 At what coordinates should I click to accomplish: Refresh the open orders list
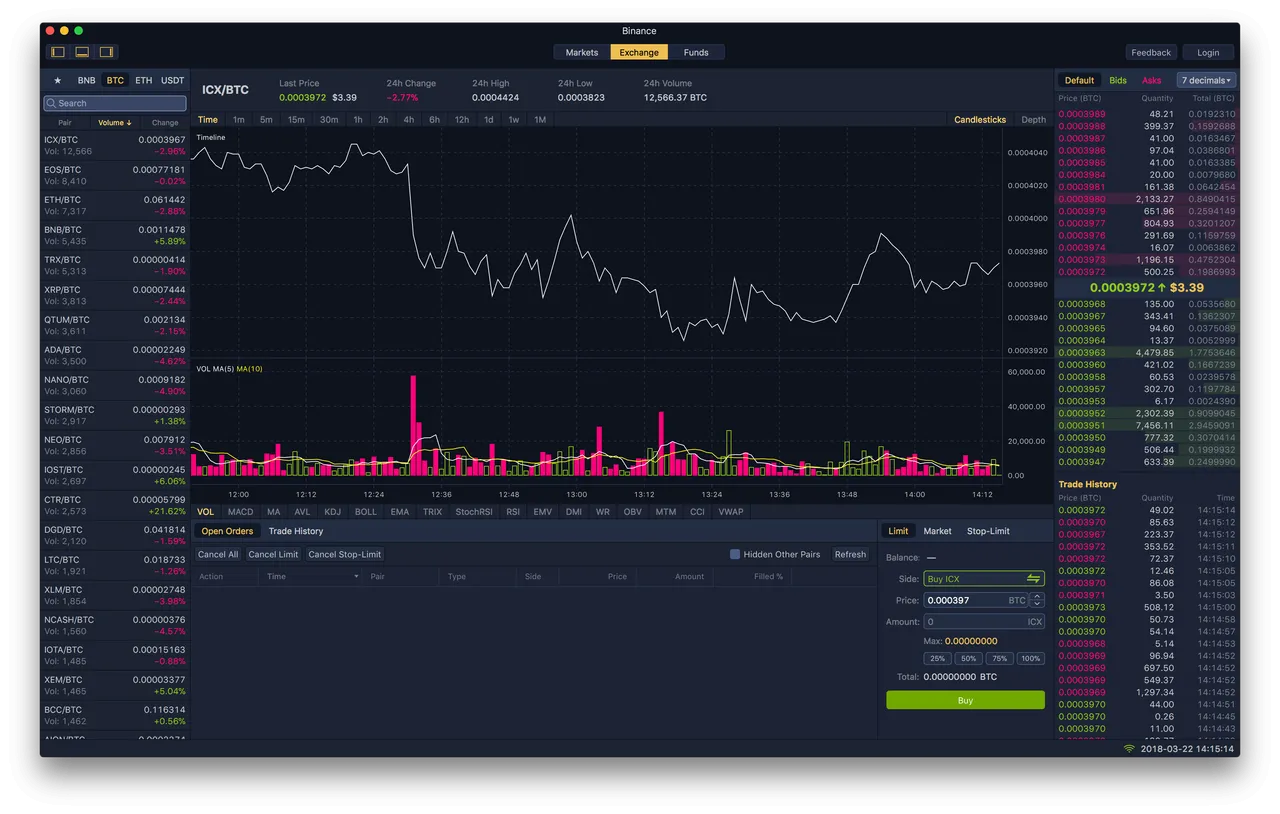[850, 554]
